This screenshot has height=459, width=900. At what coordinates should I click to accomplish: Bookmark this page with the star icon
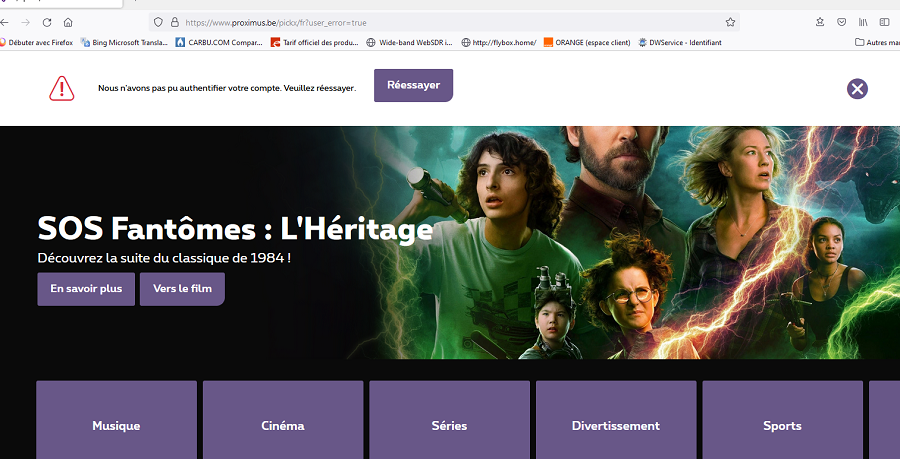[730, 22]
